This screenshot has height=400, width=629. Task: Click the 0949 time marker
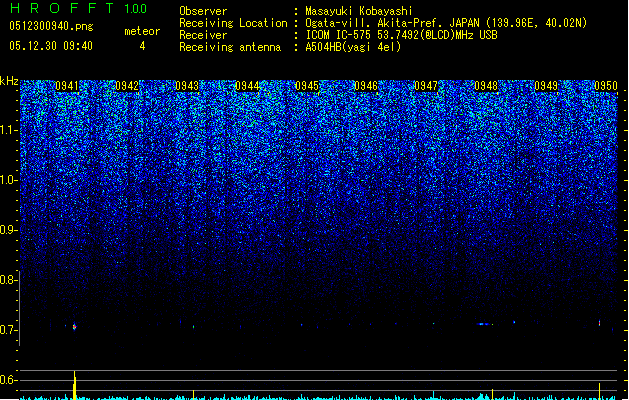546,86
